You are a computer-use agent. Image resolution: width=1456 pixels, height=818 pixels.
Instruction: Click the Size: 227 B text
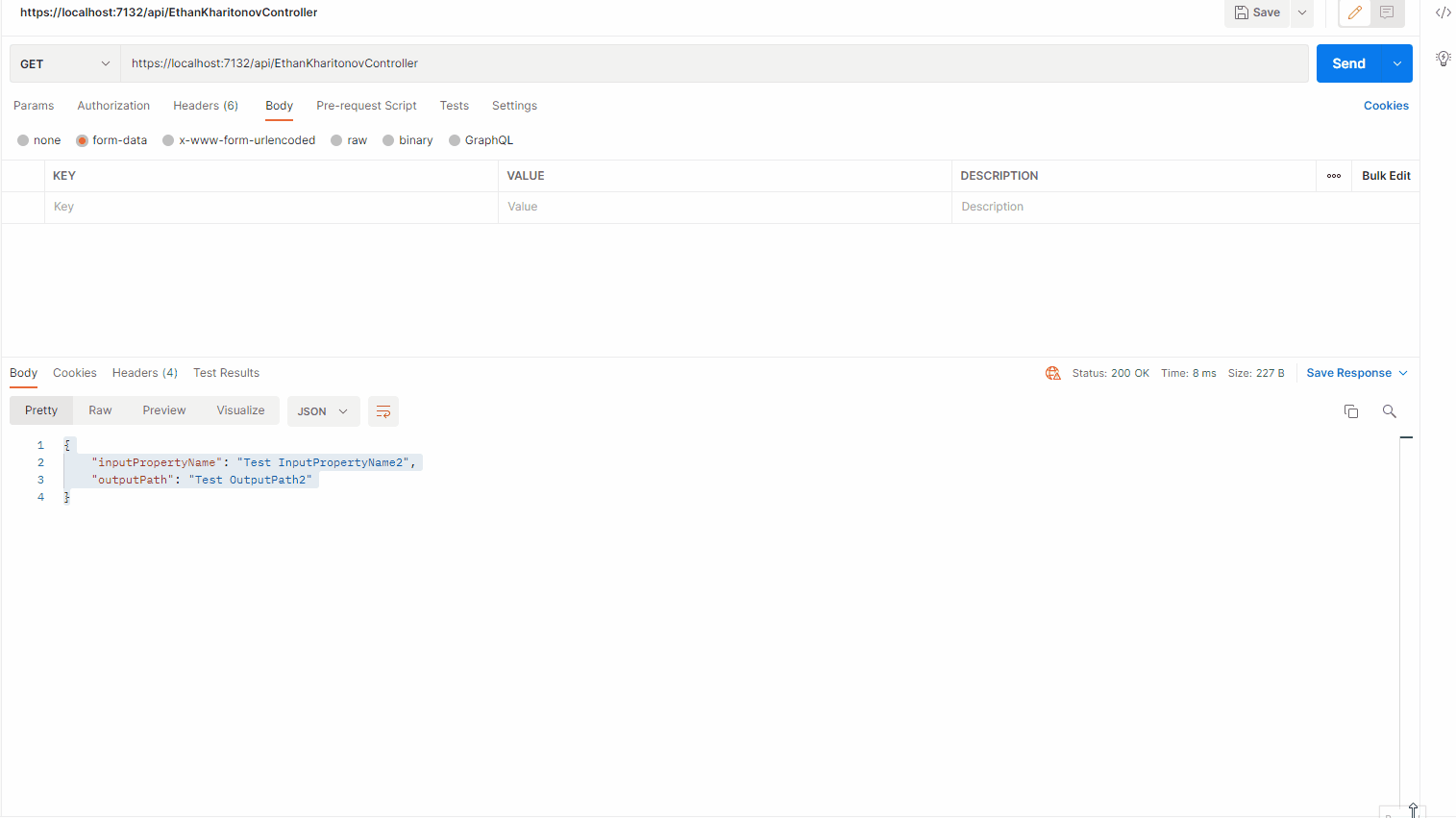[x=1256, y=373]
